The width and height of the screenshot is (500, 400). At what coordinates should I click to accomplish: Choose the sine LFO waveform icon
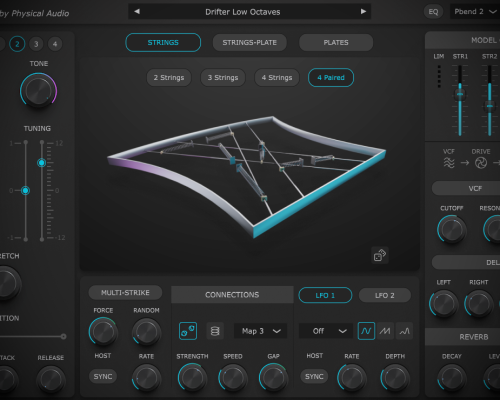pos(366,331)
